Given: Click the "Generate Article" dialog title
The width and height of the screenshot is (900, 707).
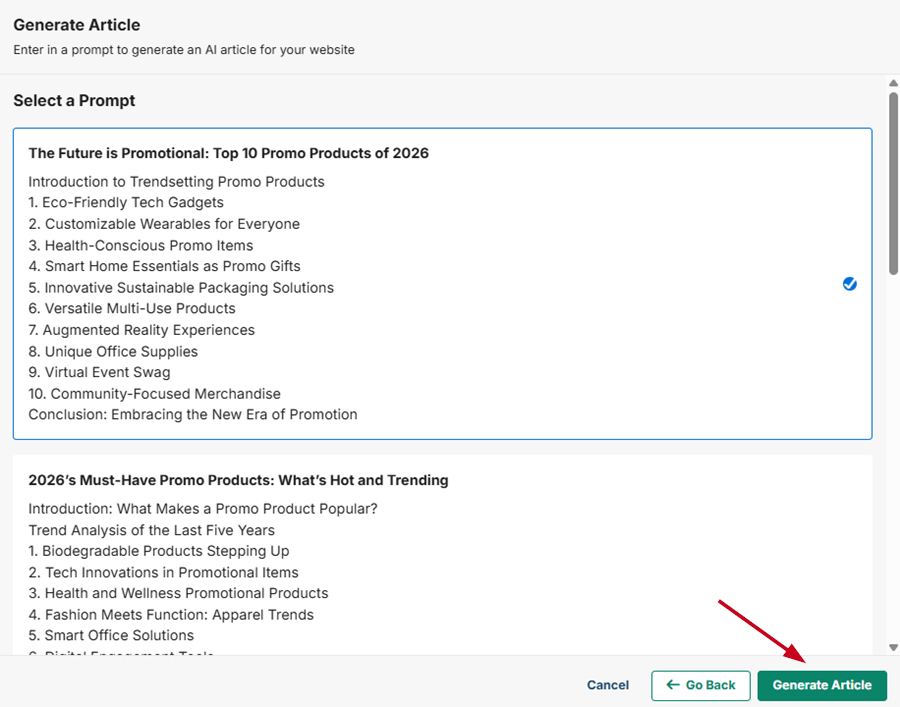Looking at the screenshot, I should tap(77, 25).
